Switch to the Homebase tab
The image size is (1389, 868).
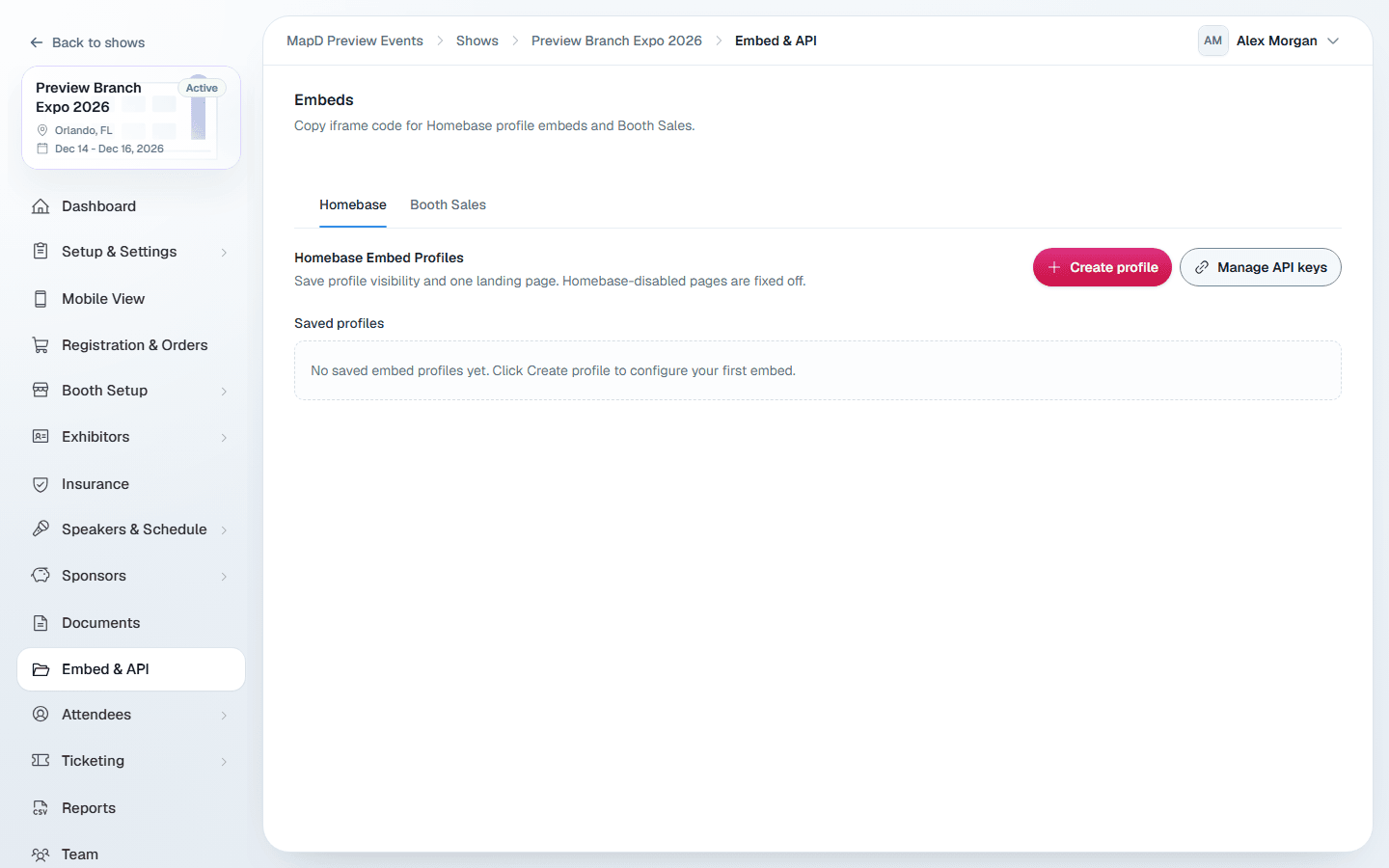353,204
